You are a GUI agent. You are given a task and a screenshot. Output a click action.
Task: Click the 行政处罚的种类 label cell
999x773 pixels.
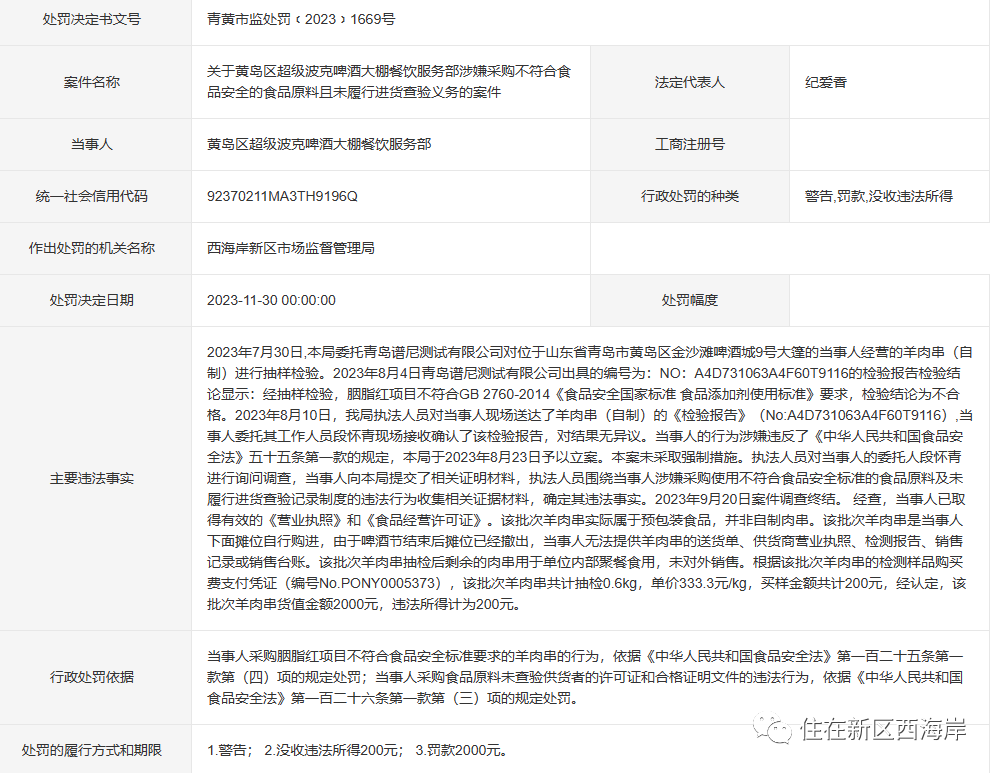coord(690,196)
